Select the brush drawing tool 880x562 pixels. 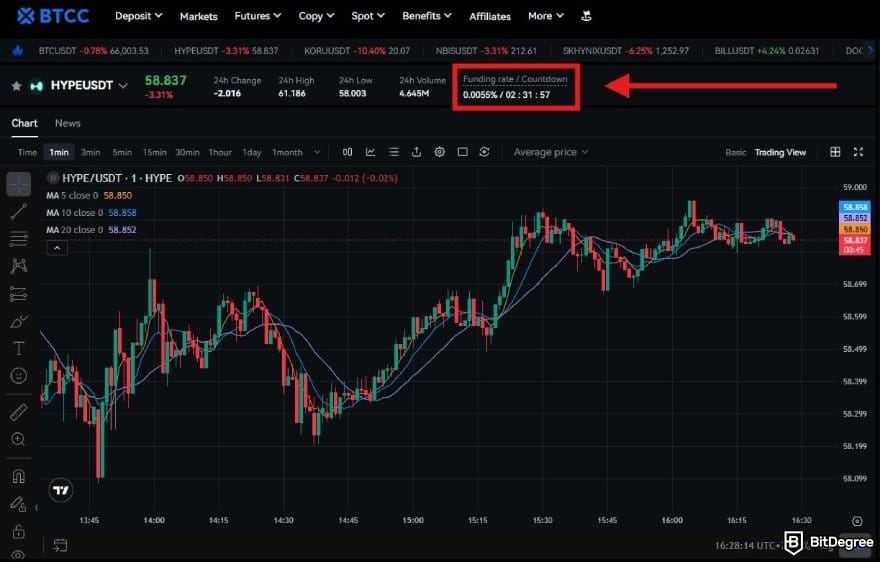[19, 321]
